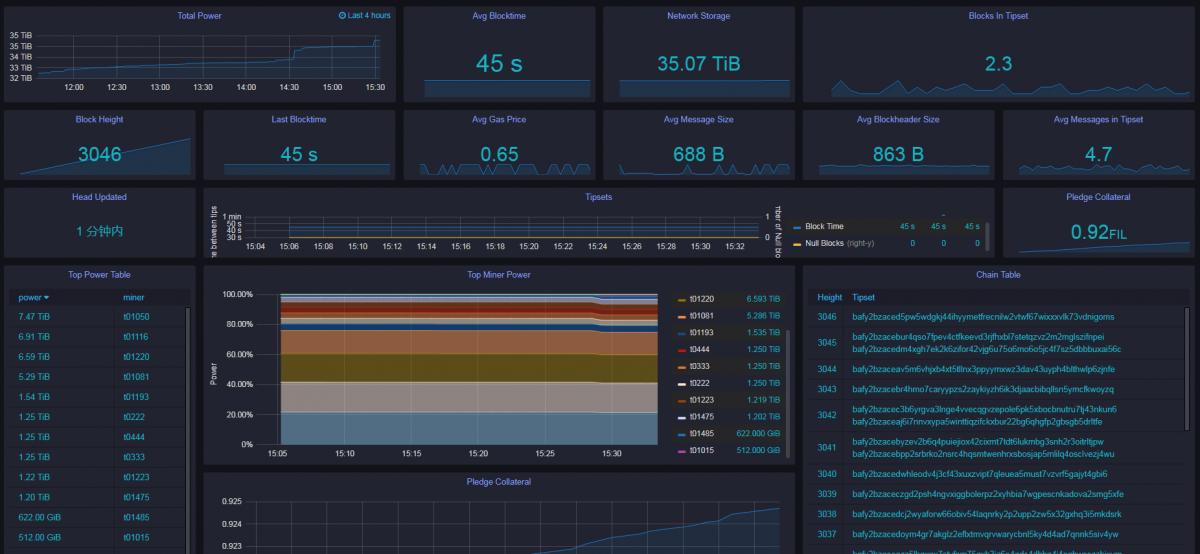Open the Total Power panel title menu
The image size is (1200, 554).
199,16
